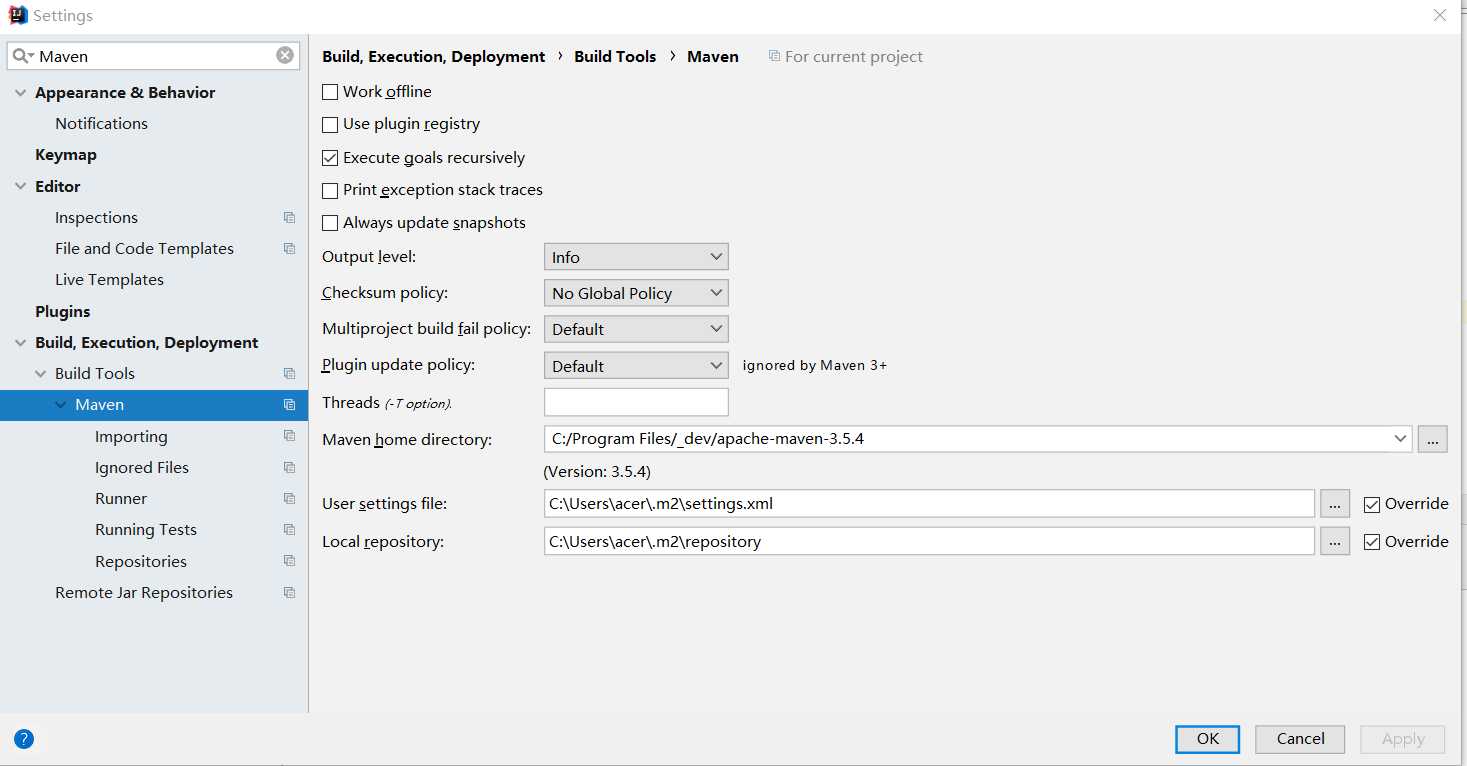This screenshot has width=1467, height=766.
Task: Toggle Override for Local repository
Action: click(1372, 542)
